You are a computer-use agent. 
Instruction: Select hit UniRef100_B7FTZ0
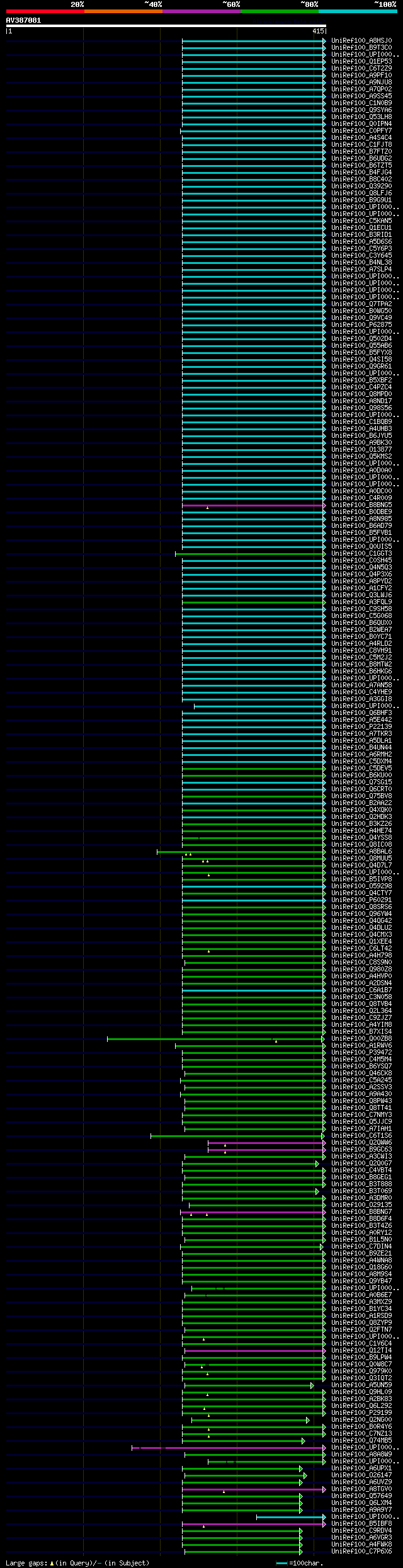pyautogui.click(x=361, y=152)
